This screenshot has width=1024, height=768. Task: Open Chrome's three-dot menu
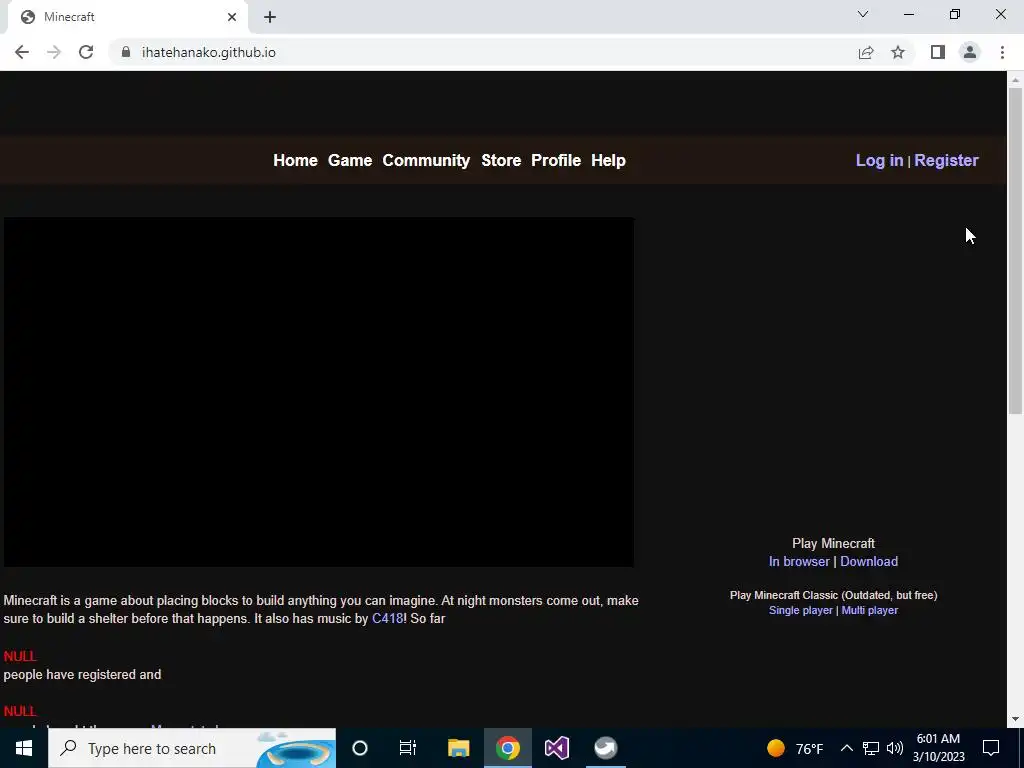click(1002, 52)
